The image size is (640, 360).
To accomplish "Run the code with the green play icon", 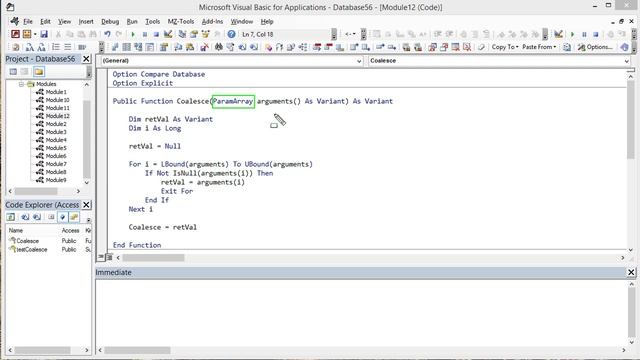I will (133, 34).
